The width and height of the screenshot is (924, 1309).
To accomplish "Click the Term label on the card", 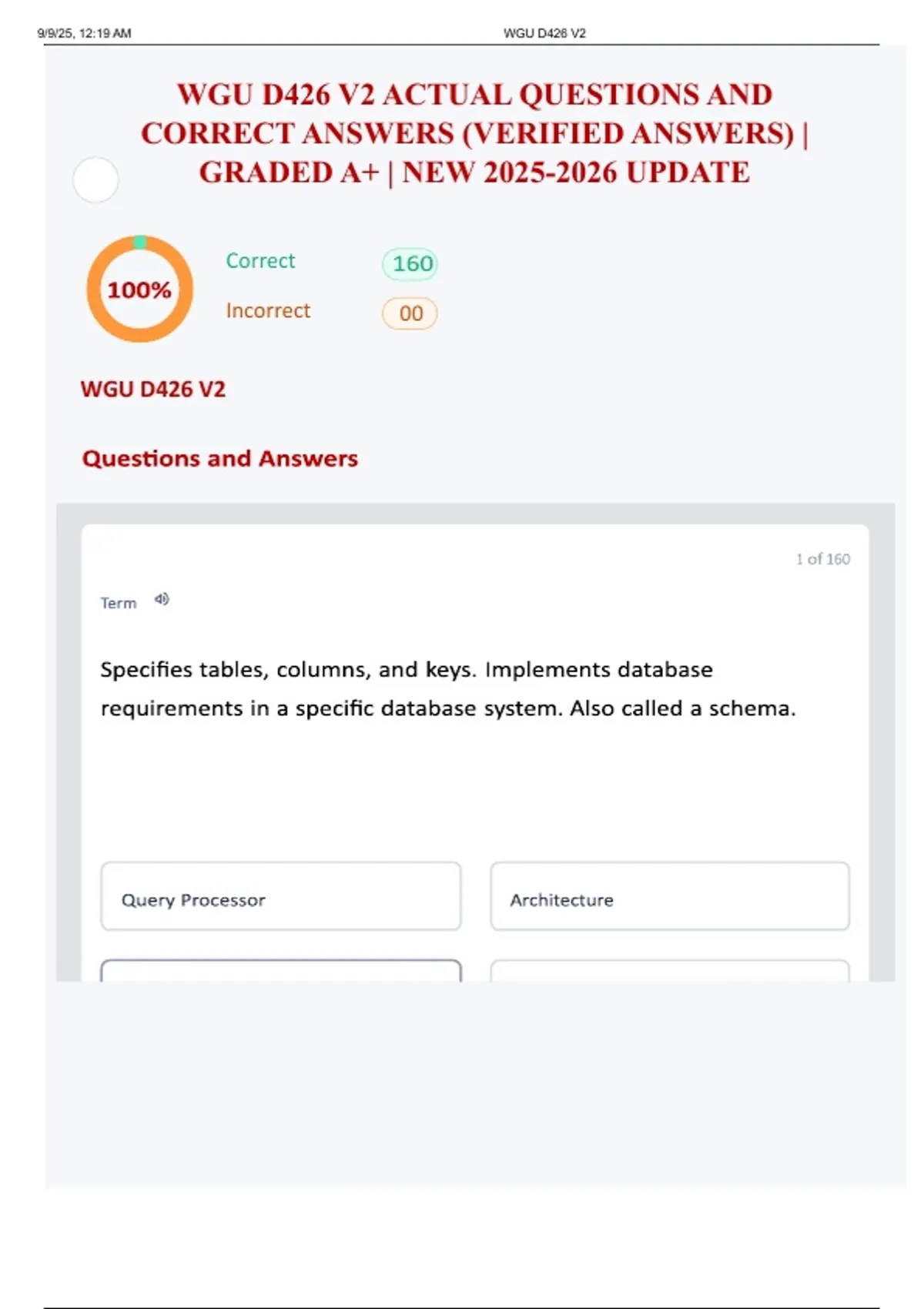I will [x=119, y=603].
